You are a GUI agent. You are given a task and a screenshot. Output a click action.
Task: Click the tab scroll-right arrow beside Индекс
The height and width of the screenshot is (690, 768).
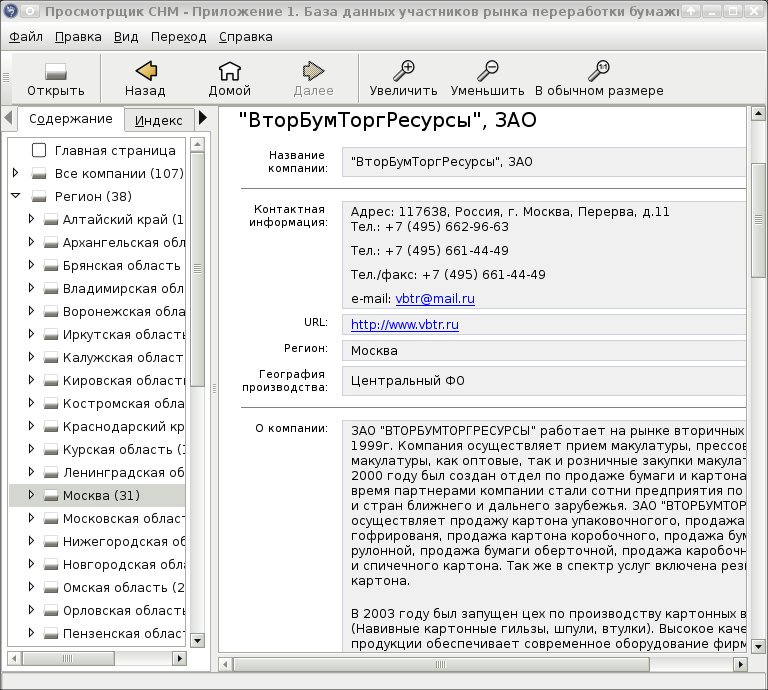click(x=203, y=118)
